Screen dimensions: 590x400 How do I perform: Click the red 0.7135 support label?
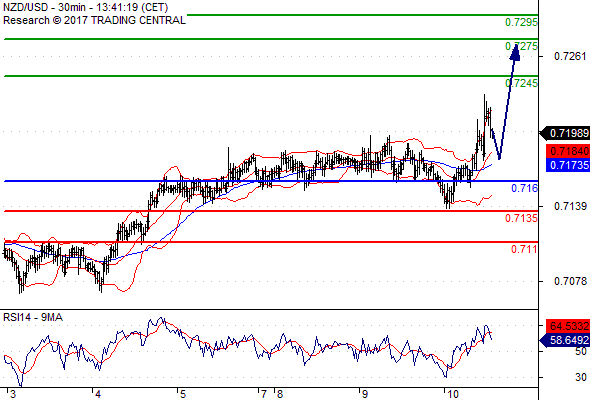click(521, 218)
